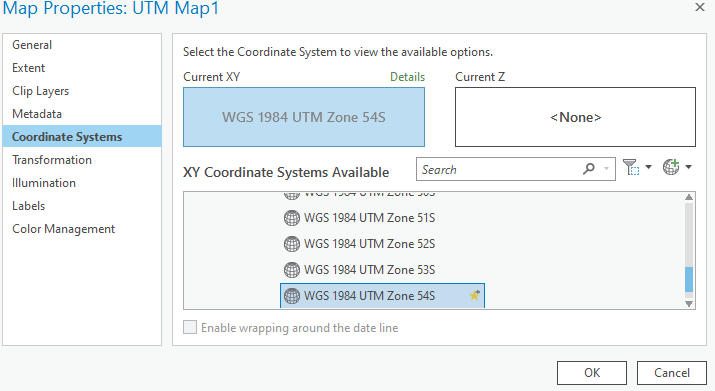The height and width of the screenshot is (391, 715).
Task: Toggle favorite star on Zone 54S
Action: (x=475, y=295)
